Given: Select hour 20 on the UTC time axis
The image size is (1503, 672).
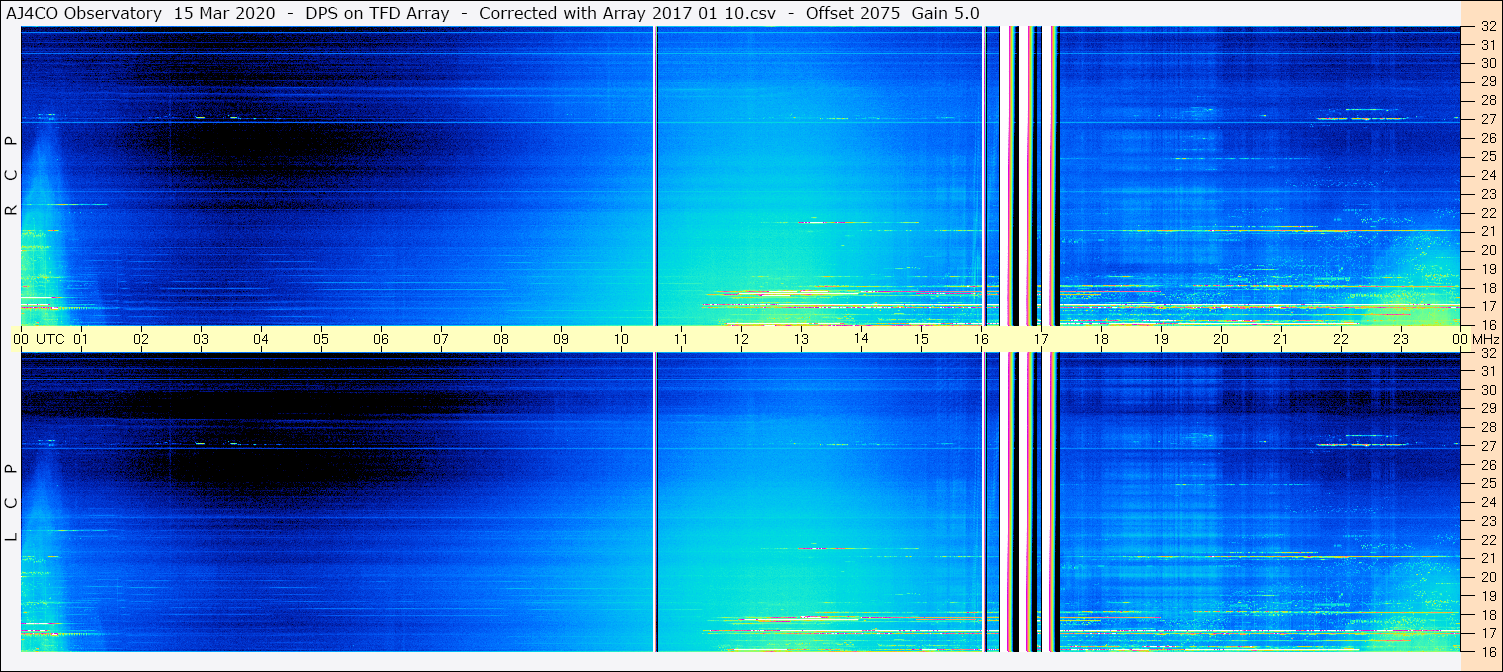Looking at the screenshot, I should 1221,339.
